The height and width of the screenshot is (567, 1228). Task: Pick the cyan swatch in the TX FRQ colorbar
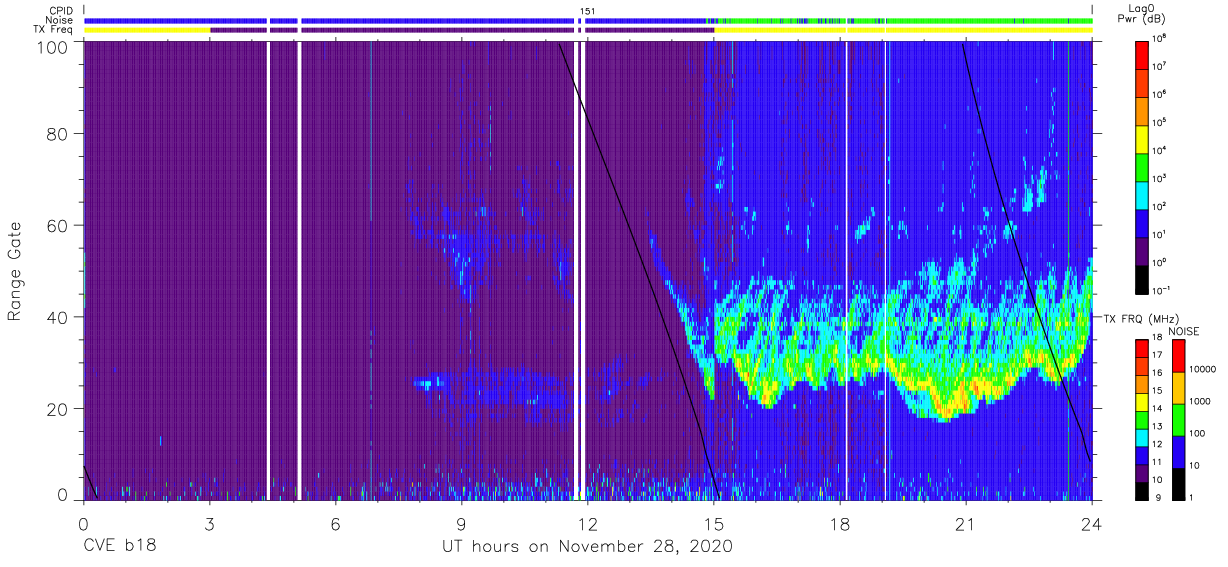click(x=1142, y=436)
